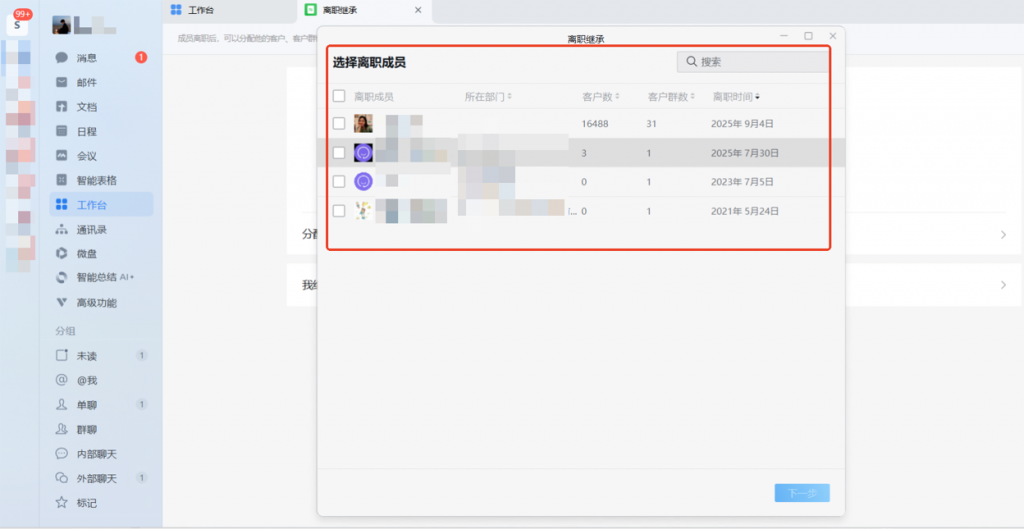This screenshot has width=1024, height=529.
Task: Check the member with 16488 customers
Action: pyautogui.click(x=339, y=123)
